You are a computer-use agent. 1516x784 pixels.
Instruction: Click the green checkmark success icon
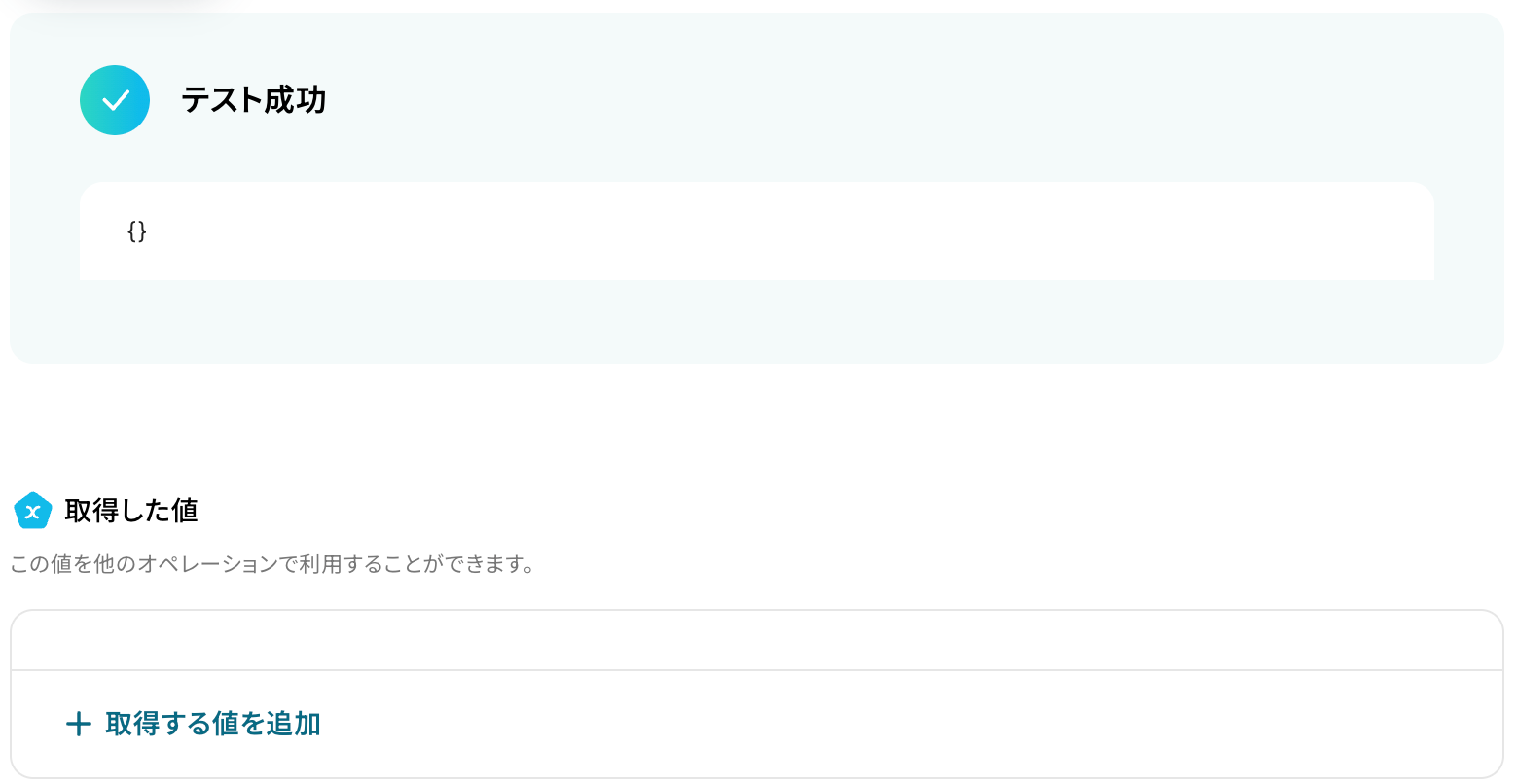tap(115, 100)
